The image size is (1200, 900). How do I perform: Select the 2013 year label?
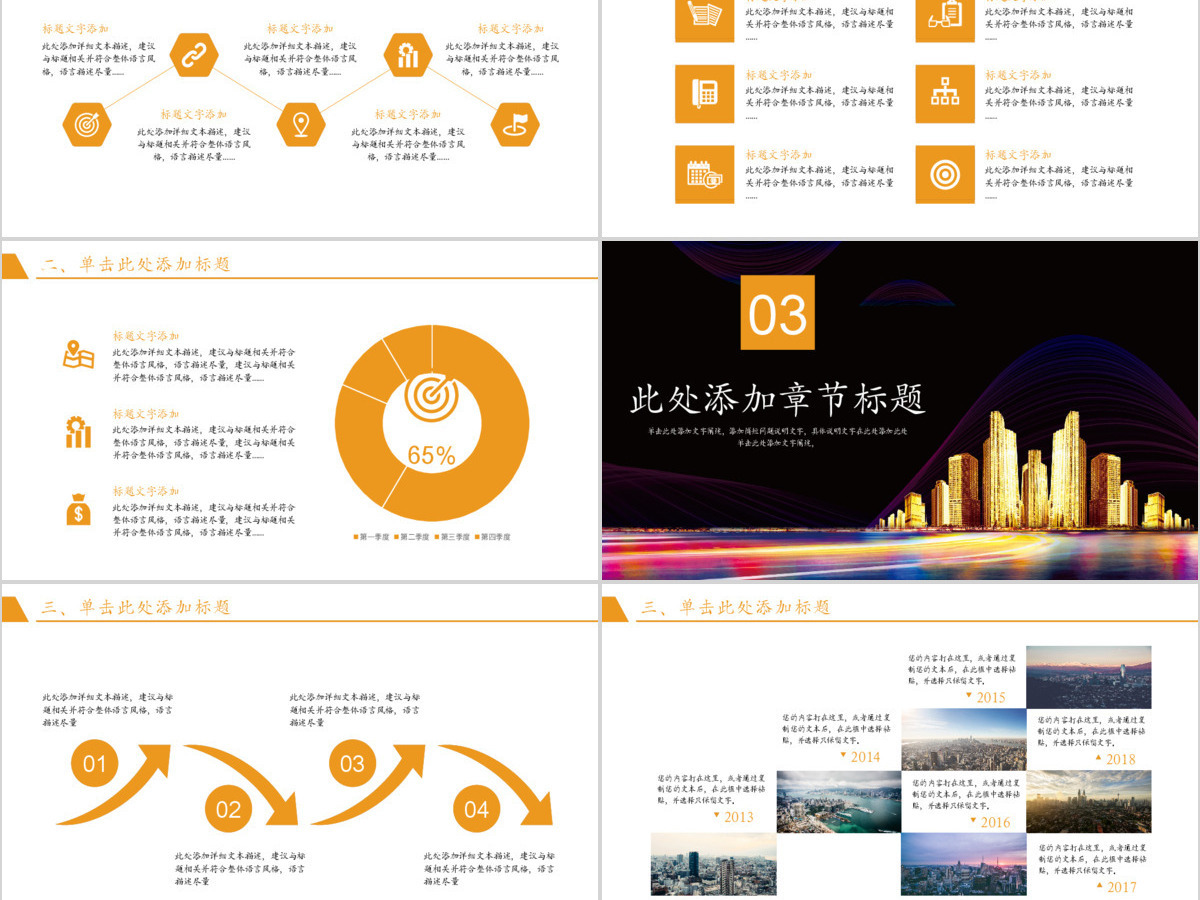(x=739, y=817)
